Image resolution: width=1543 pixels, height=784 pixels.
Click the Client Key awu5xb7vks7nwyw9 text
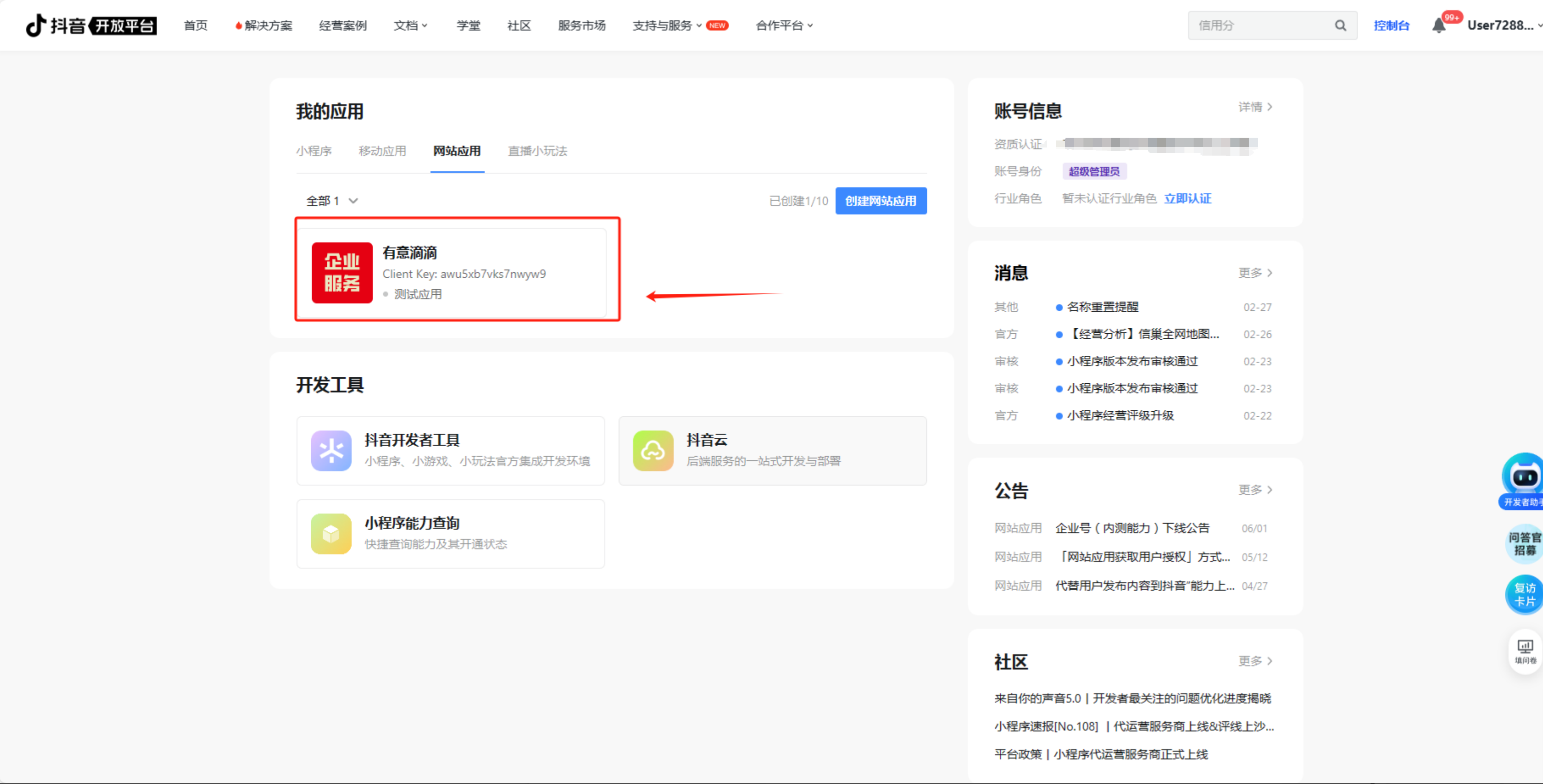point(464,274)
